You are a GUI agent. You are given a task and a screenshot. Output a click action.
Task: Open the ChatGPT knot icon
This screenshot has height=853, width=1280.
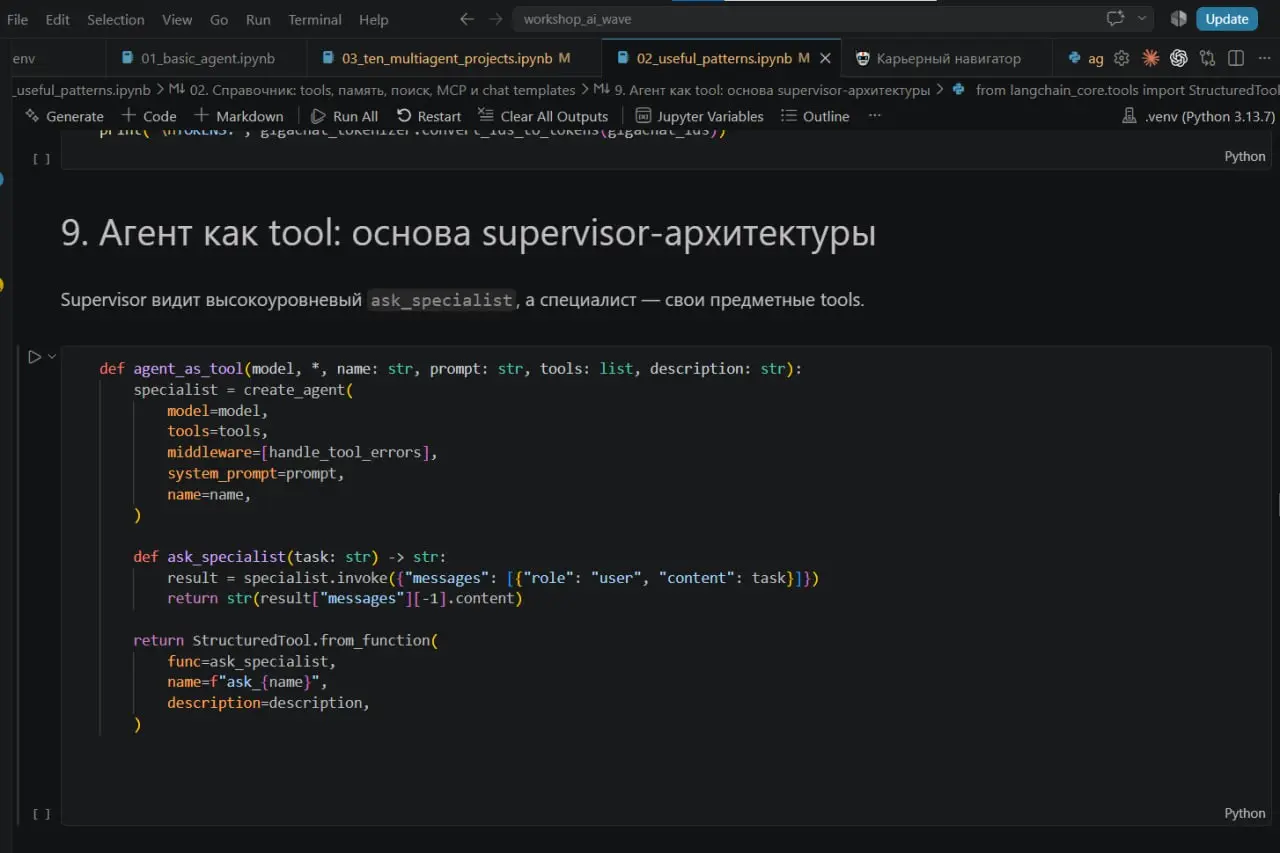1178,58
